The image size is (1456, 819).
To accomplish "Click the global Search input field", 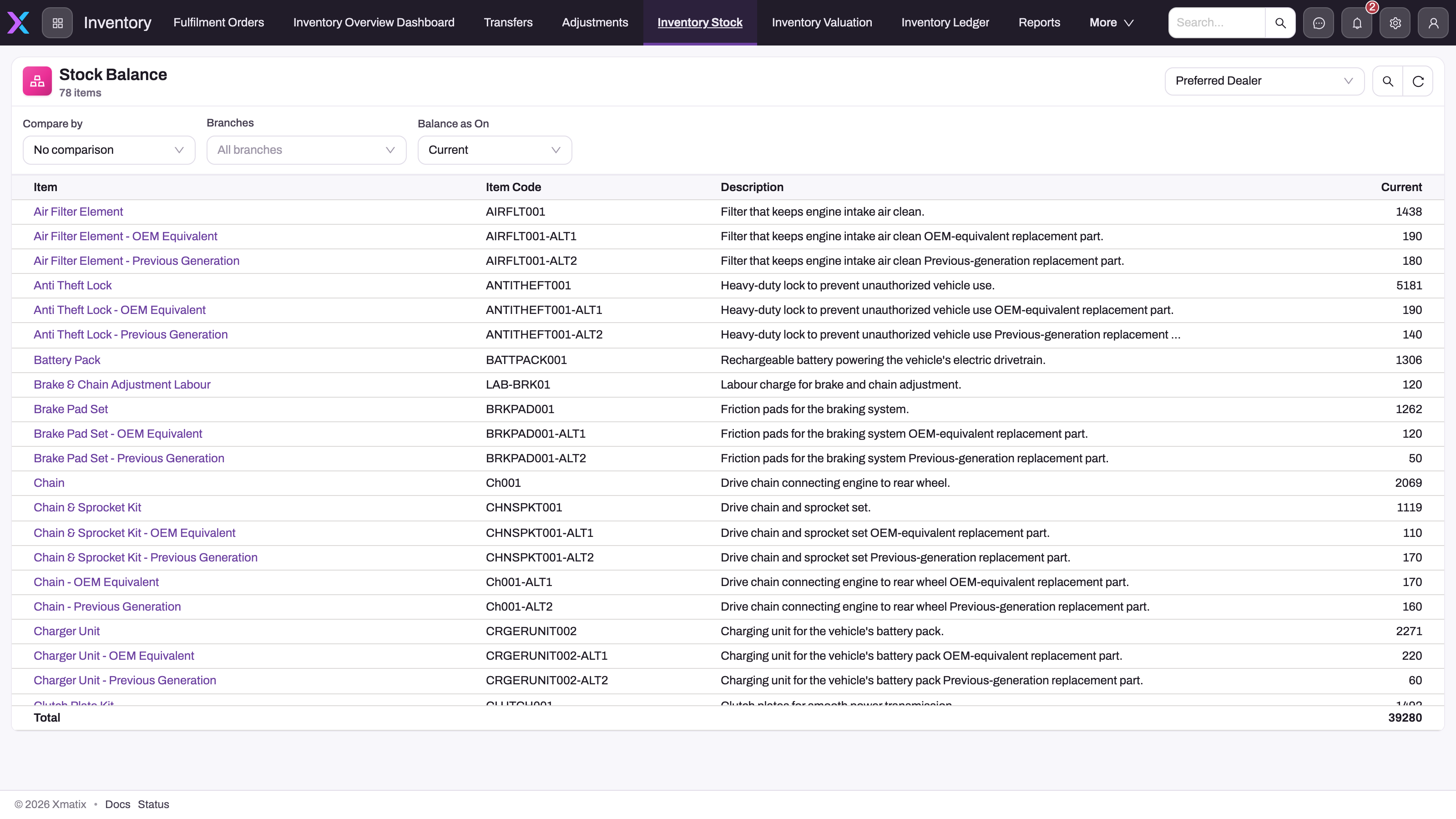I will 1217,23.
